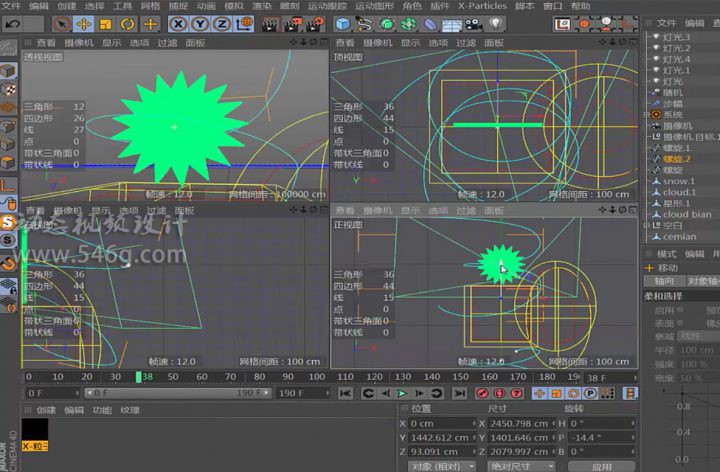Expand the 系统 object in the tree
The height and width of the screenshot is (472, 720).
pyautogui.click(x=647, y=115)
